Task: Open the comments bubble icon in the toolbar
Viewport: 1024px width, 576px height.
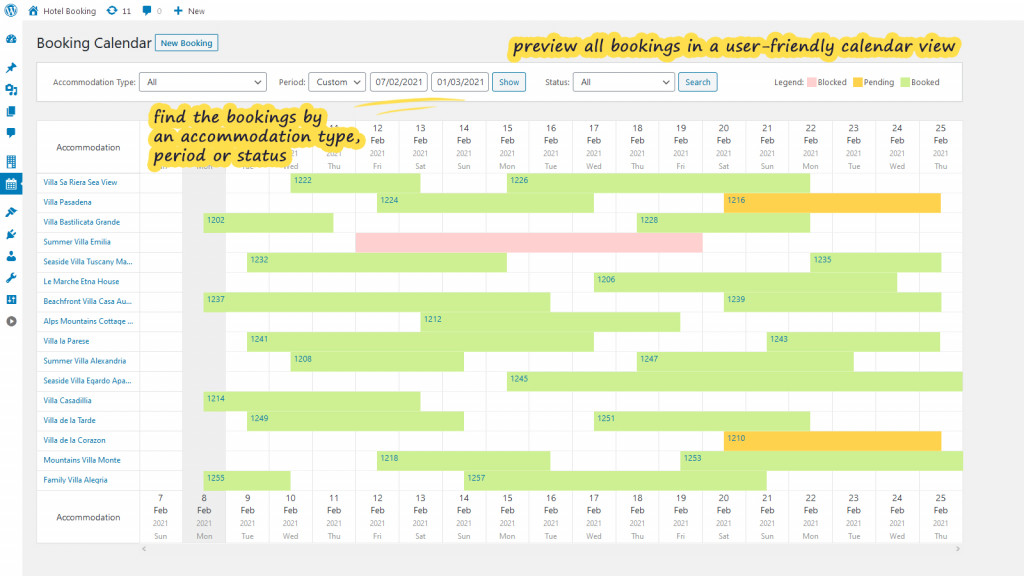Action: coord(147,10)
